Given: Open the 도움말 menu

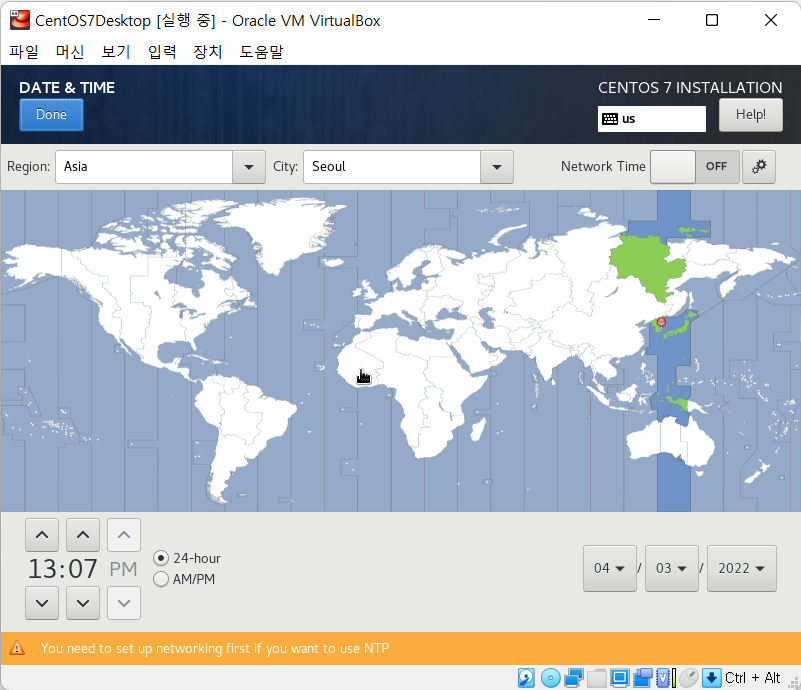Looking at the screenshot, I should [261, 52].
